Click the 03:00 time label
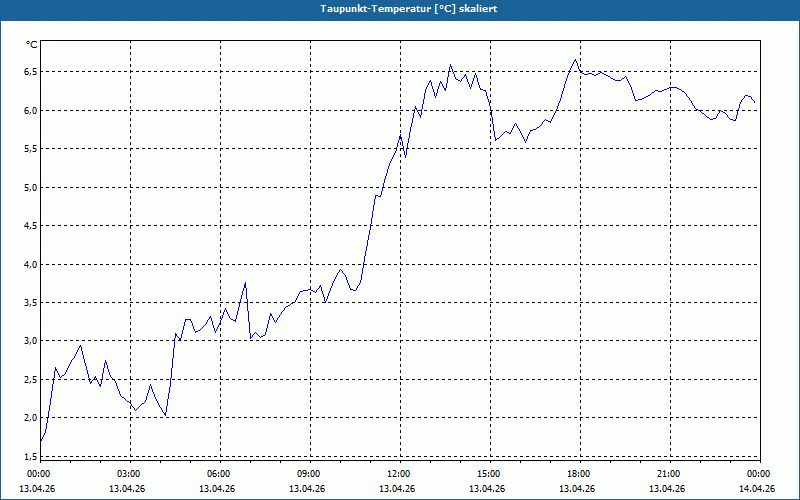This screenshot has height=500, width=800. [x=130, y=474]
